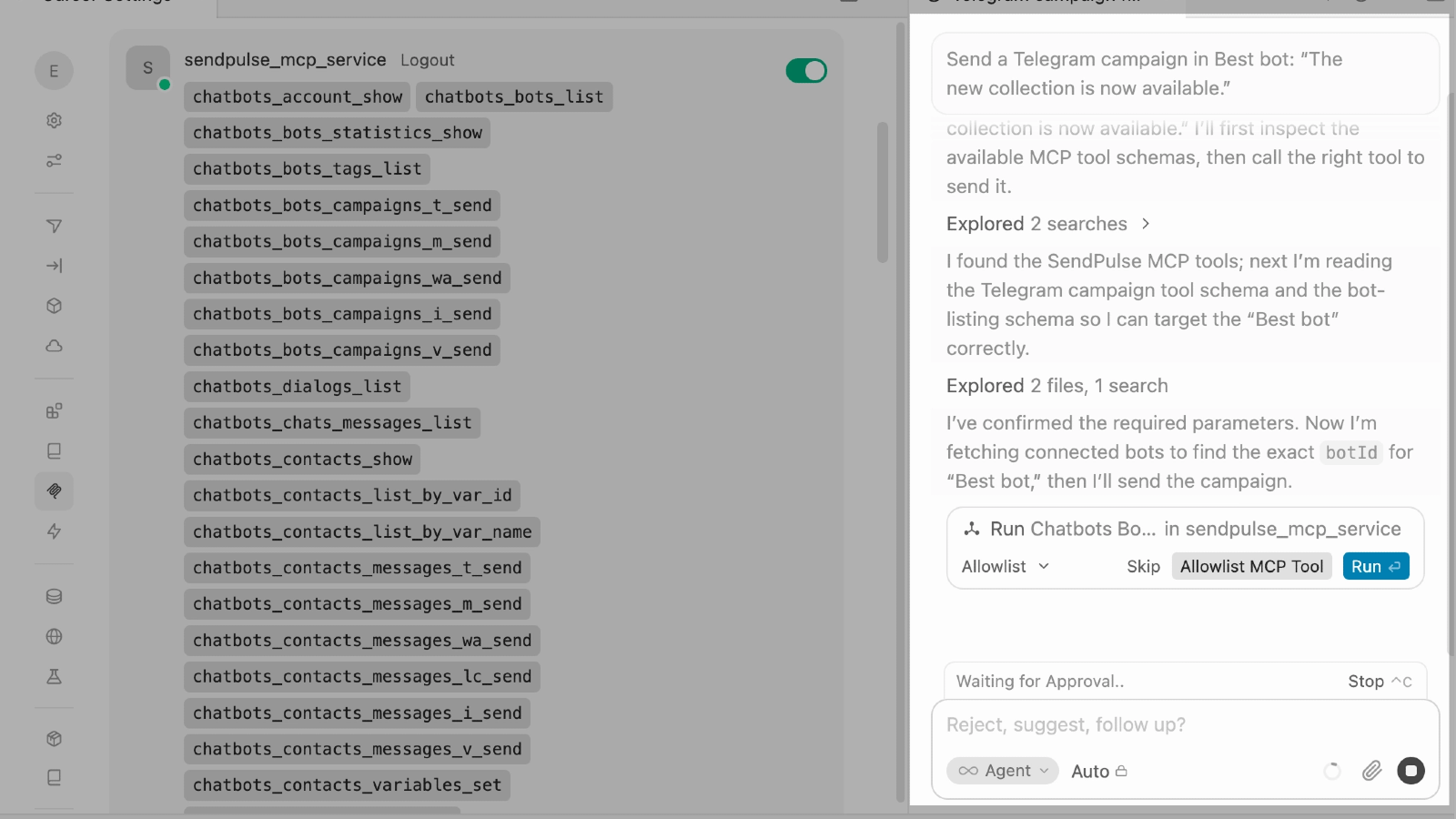Toggle the chatbots_account_show tool chip

298,96
